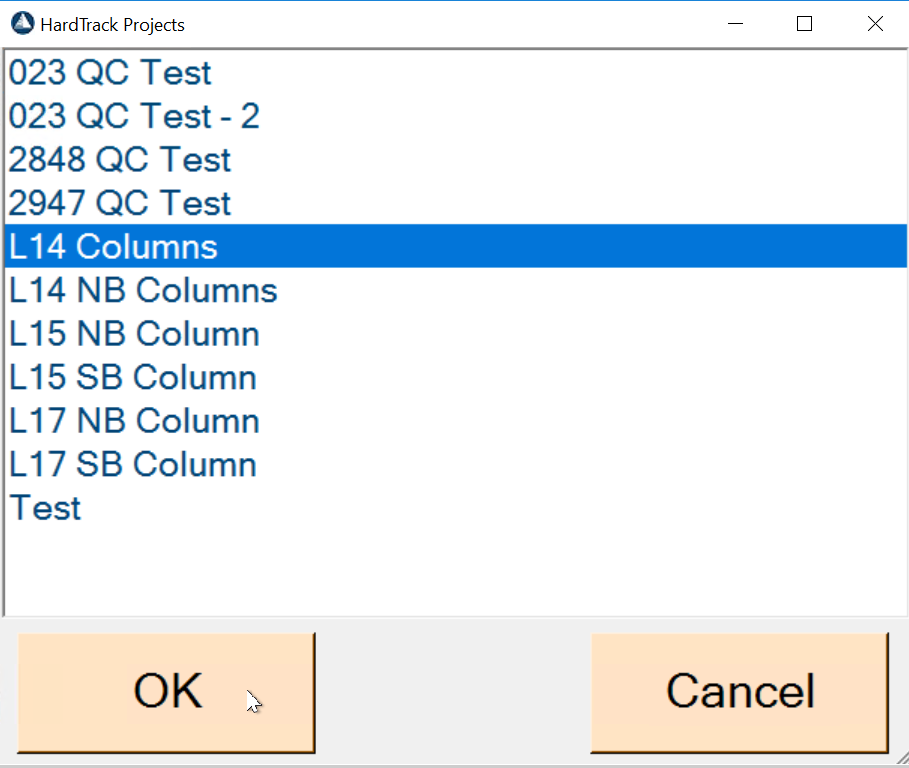Click the blank list area below Test
Screen dimensions: 909x768
(450, 570)
